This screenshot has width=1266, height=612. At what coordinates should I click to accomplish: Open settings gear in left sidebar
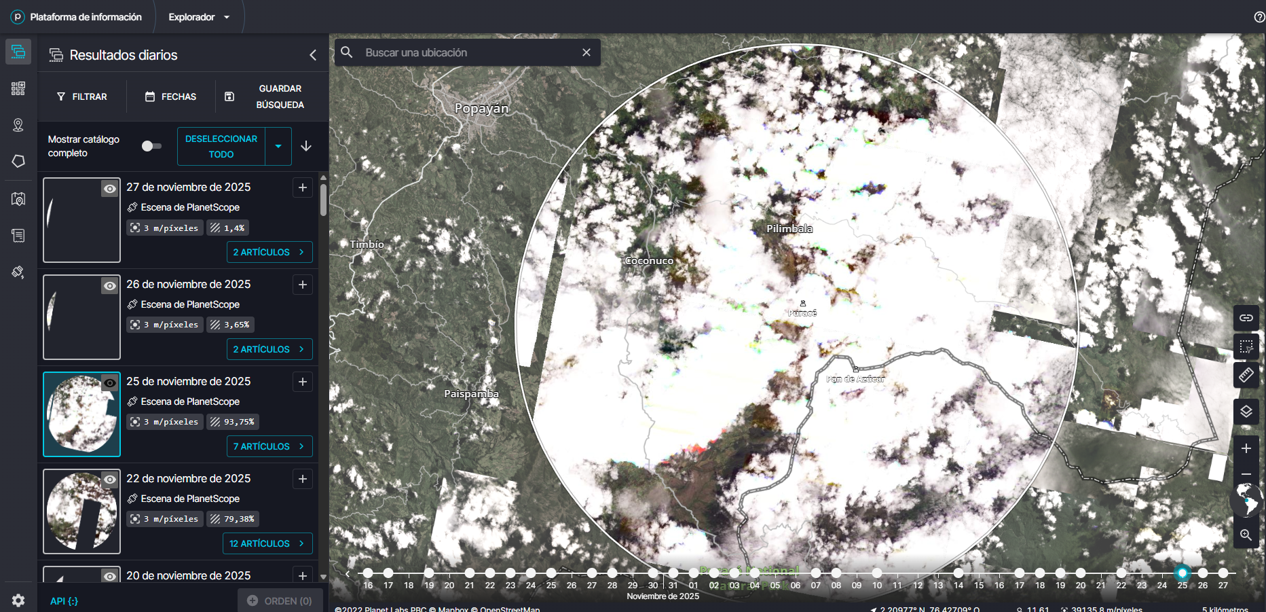coord(18,600)
